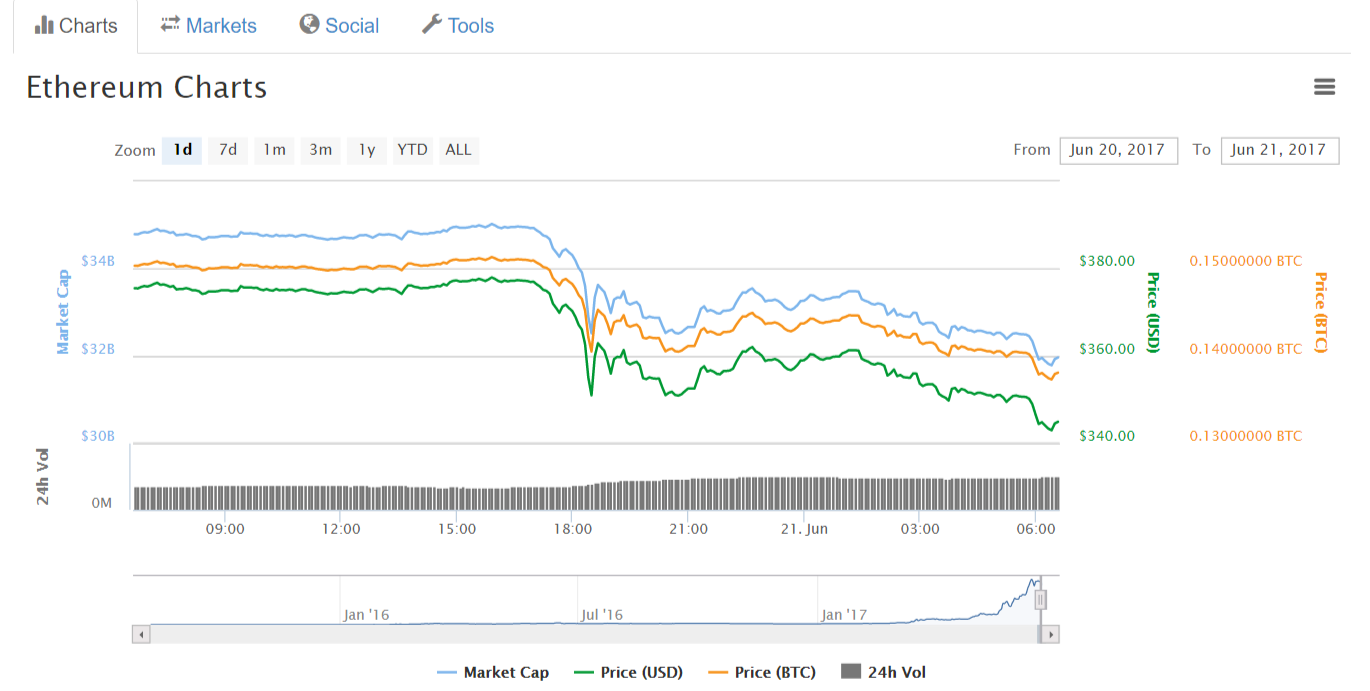Hide the 24h Vol legend series
Viewport: 1370px width, 691px height.
[884, 672]
